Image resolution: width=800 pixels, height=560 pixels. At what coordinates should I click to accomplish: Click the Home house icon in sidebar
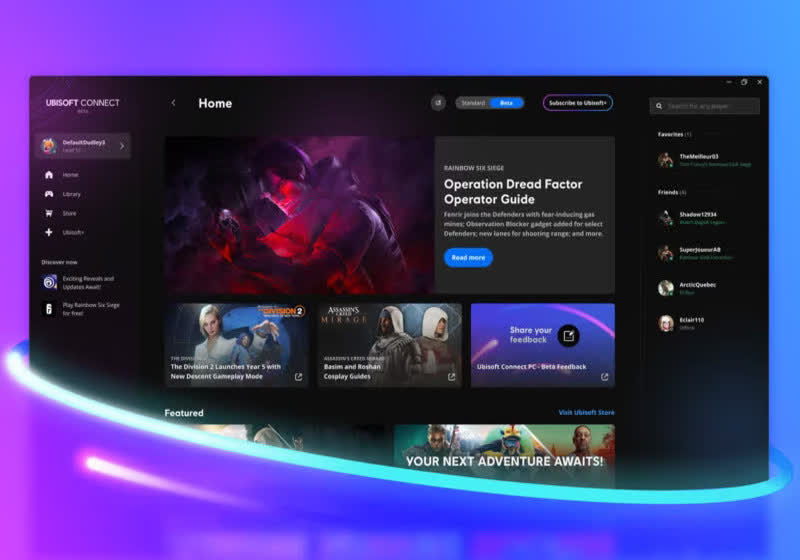point(49,175)
